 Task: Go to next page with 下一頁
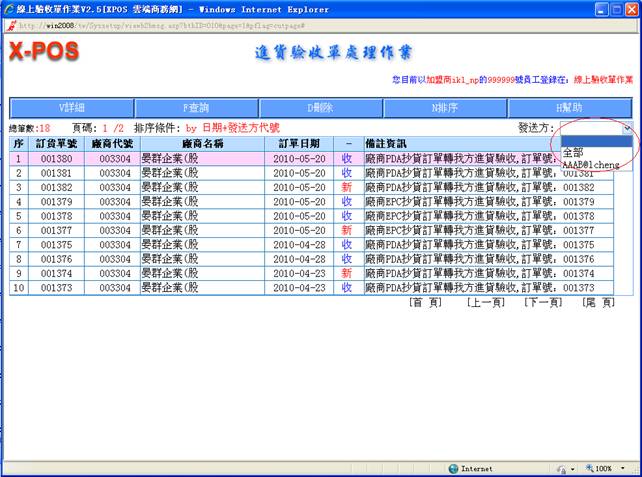(543, 303)
